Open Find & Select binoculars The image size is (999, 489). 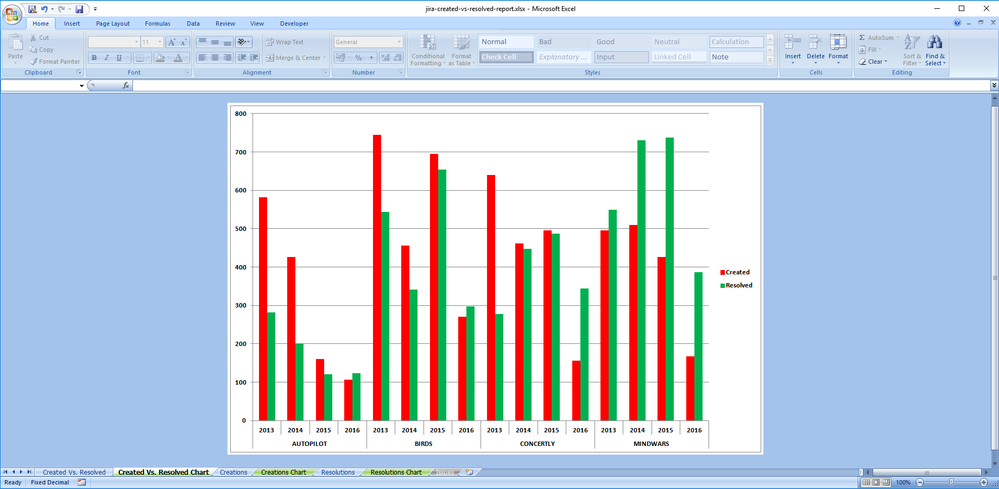[935, 50]
